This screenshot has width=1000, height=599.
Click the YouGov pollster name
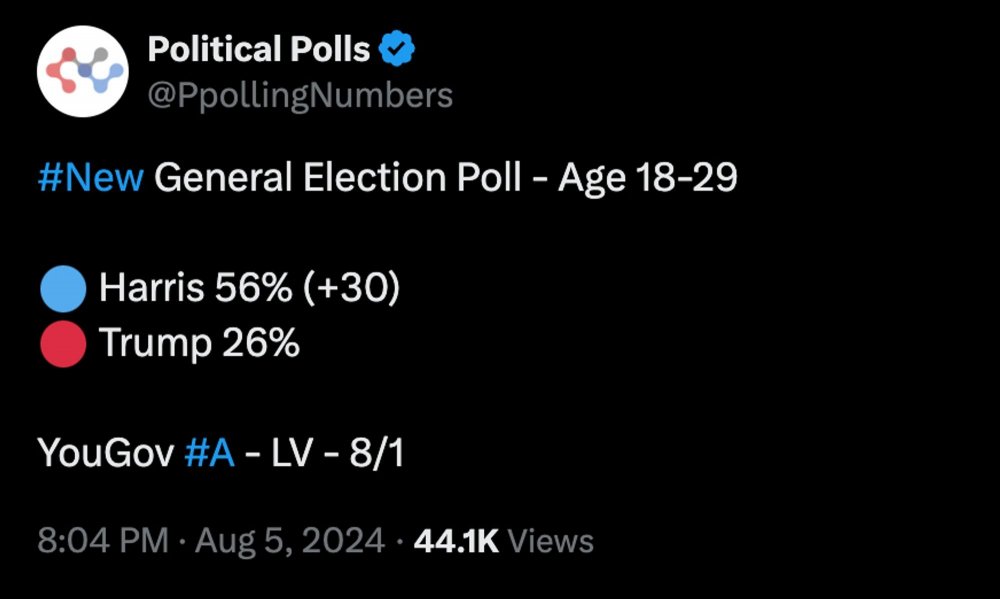coord(106,453)
